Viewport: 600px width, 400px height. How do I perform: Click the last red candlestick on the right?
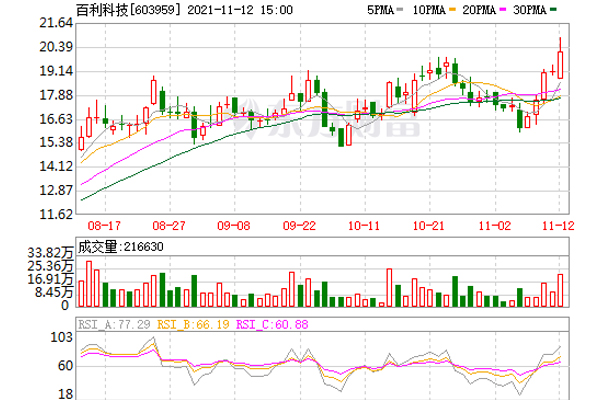[562, 63]
